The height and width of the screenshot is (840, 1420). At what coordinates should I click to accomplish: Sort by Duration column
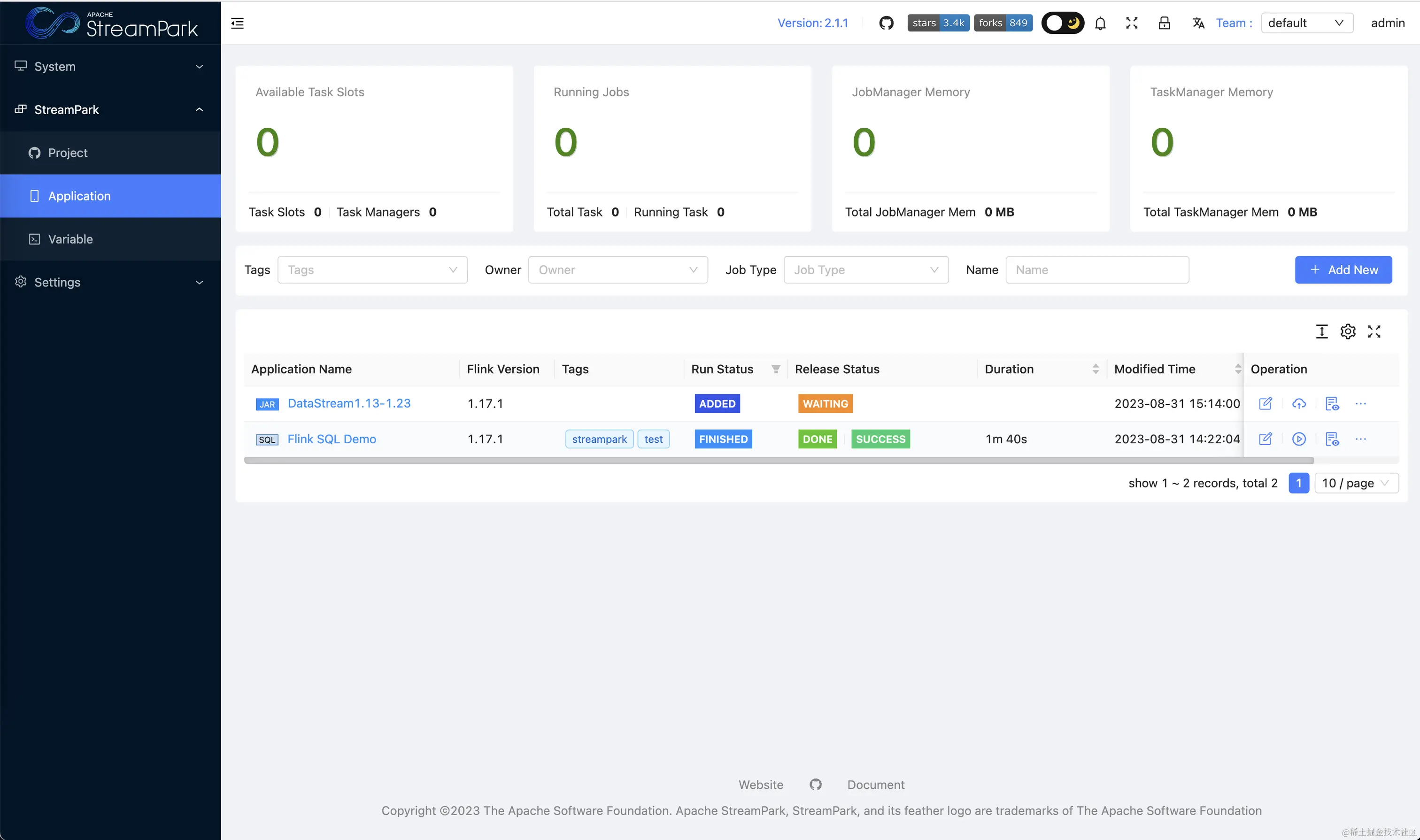pyautogui.click(x=1095, y=369)
